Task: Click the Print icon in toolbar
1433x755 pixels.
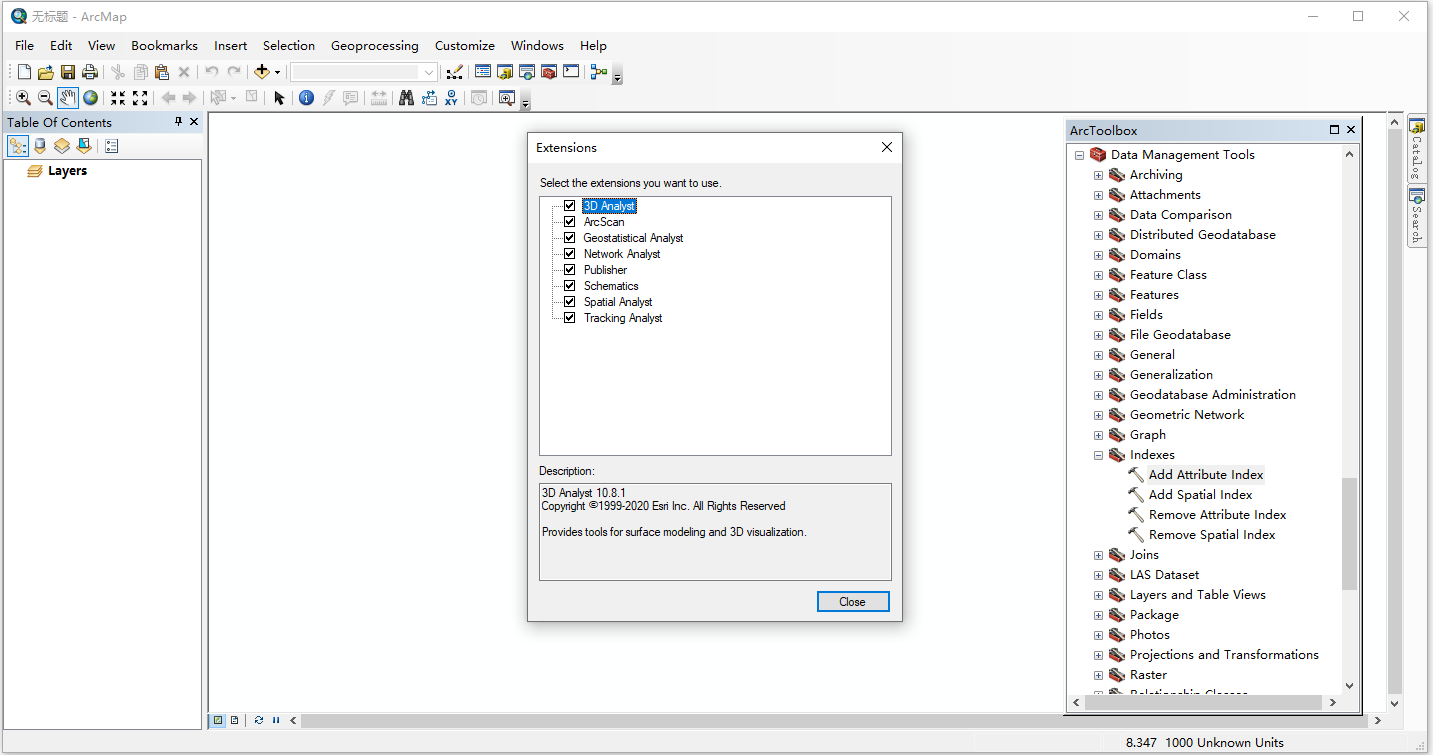Action: (x=90, y=72)
